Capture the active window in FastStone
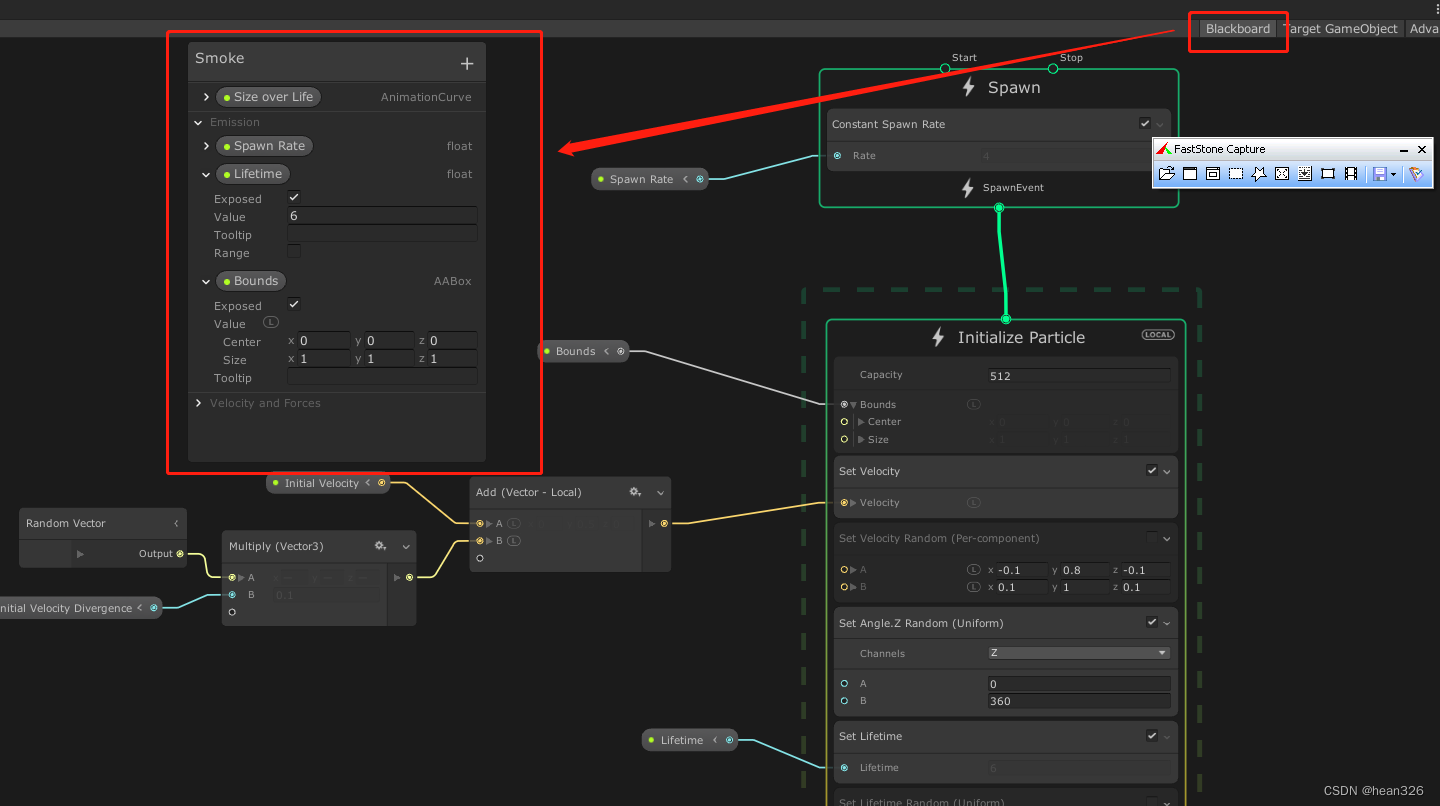The image size is (1440, 806). click(1189, 174)
